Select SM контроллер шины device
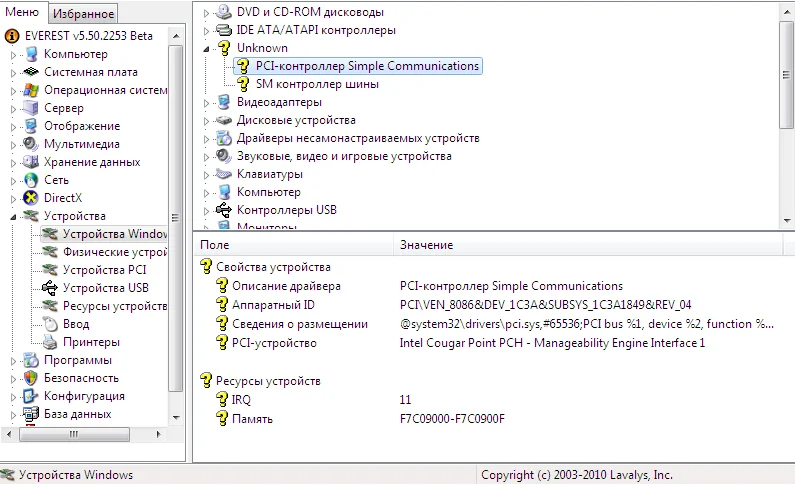 pos(317,84)
